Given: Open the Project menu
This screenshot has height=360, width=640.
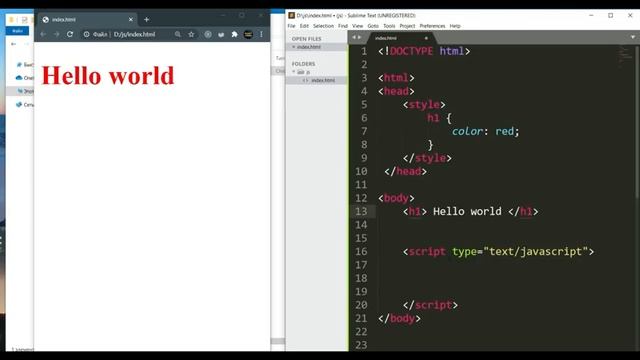Looking at the screenshot, I should [407, 26].
